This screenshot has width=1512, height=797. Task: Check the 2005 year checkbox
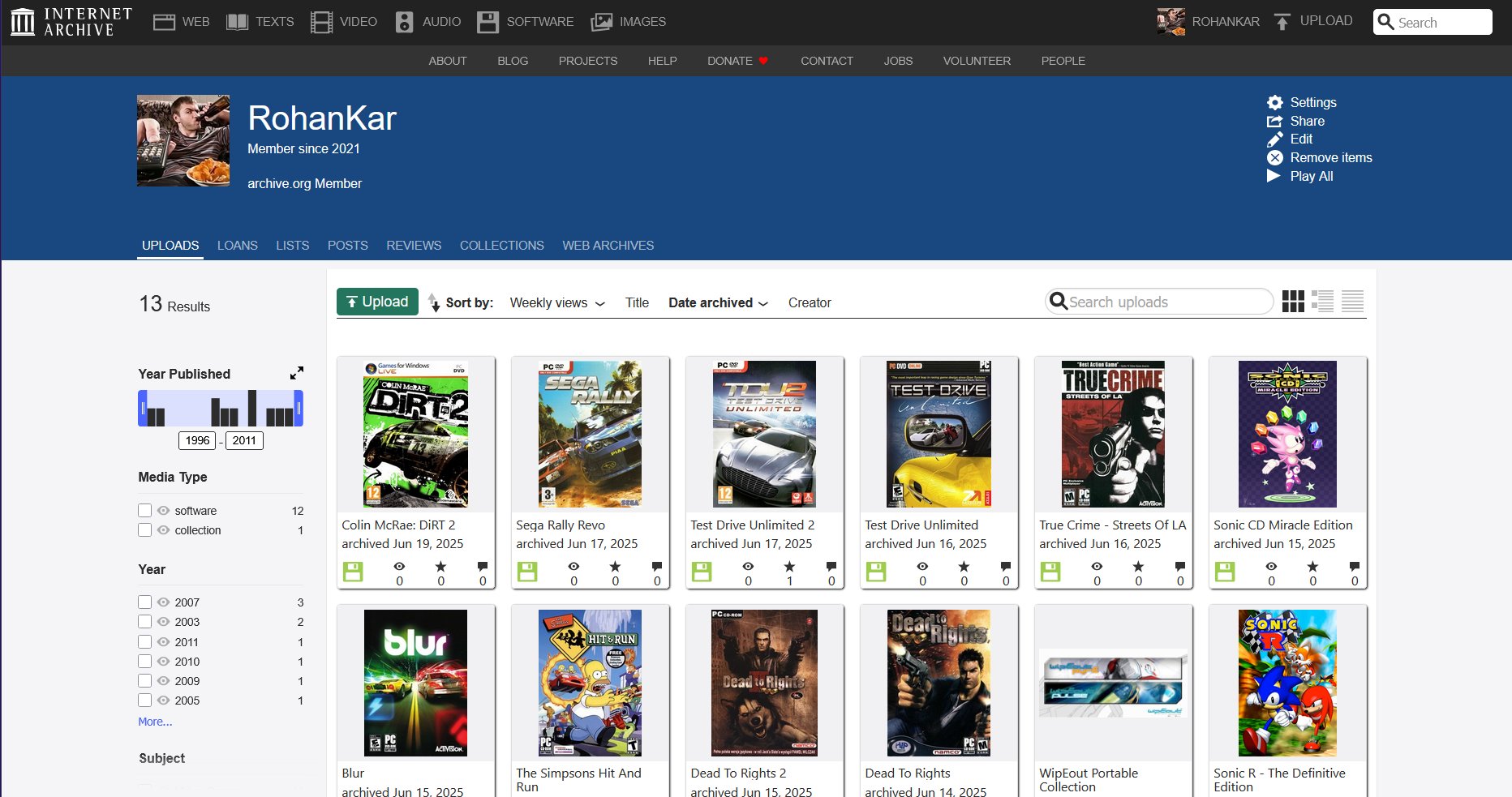[145, 701]
